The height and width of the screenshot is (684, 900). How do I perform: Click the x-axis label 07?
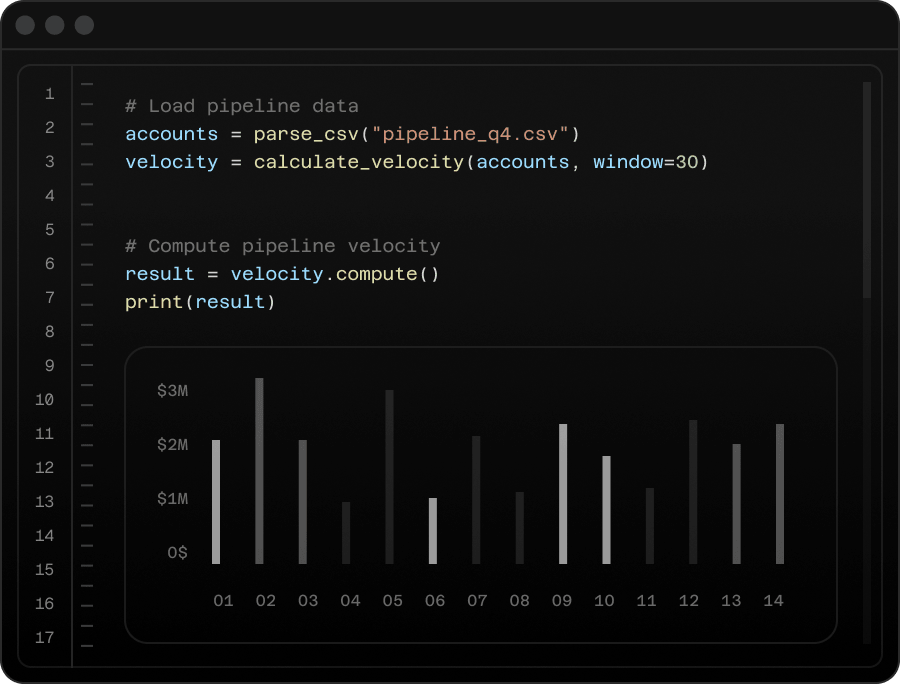(x=477, y=601)
